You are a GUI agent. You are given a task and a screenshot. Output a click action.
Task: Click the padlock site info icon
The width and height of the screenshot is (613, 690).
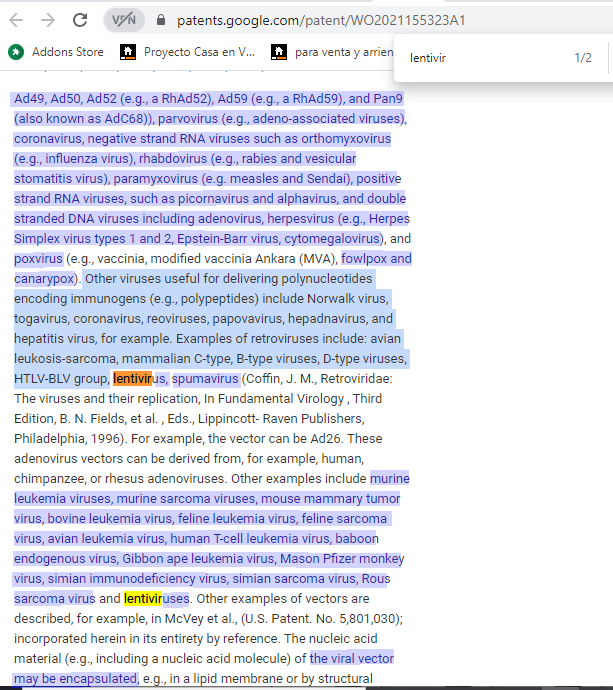[x=160, y=20]
